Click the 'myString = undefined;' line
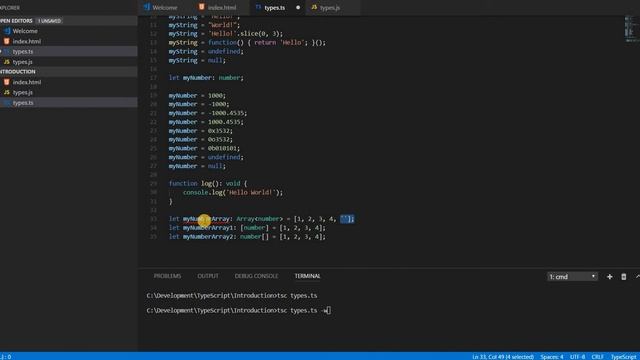This screenshot has width=640, height=360. (206, 51)
